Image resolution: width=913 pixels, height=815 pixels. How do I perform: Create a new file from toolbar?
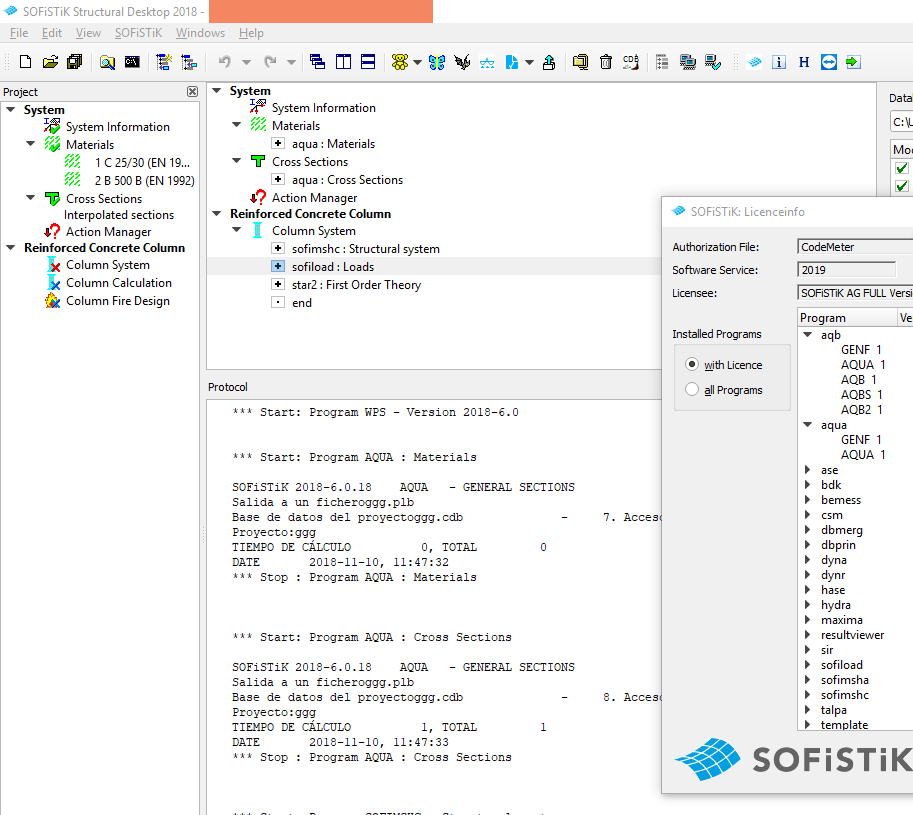(25, 62)
